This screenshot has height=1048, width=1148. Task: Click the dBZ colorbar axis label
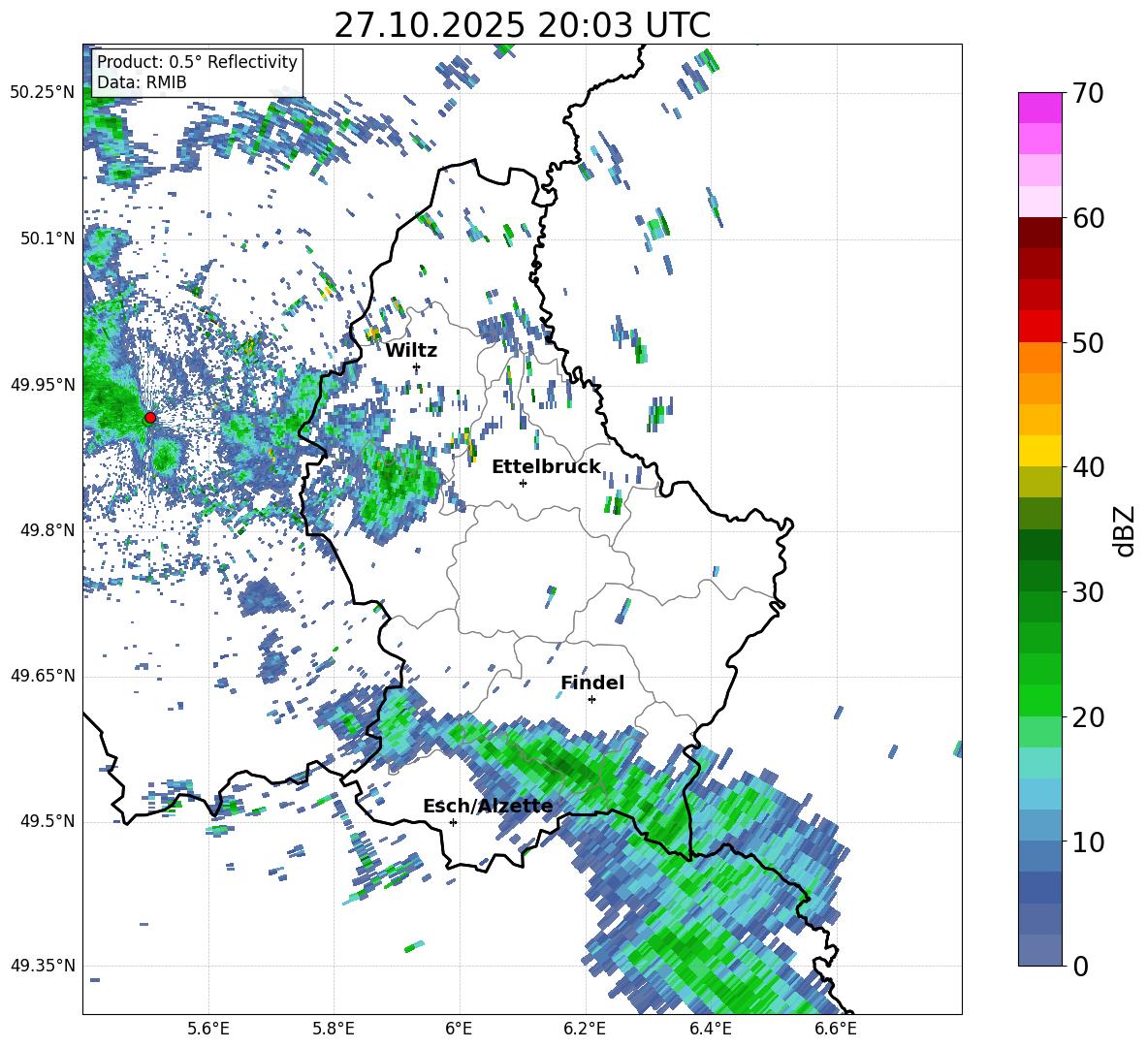pyautogui.click(x=1126, y=530)
